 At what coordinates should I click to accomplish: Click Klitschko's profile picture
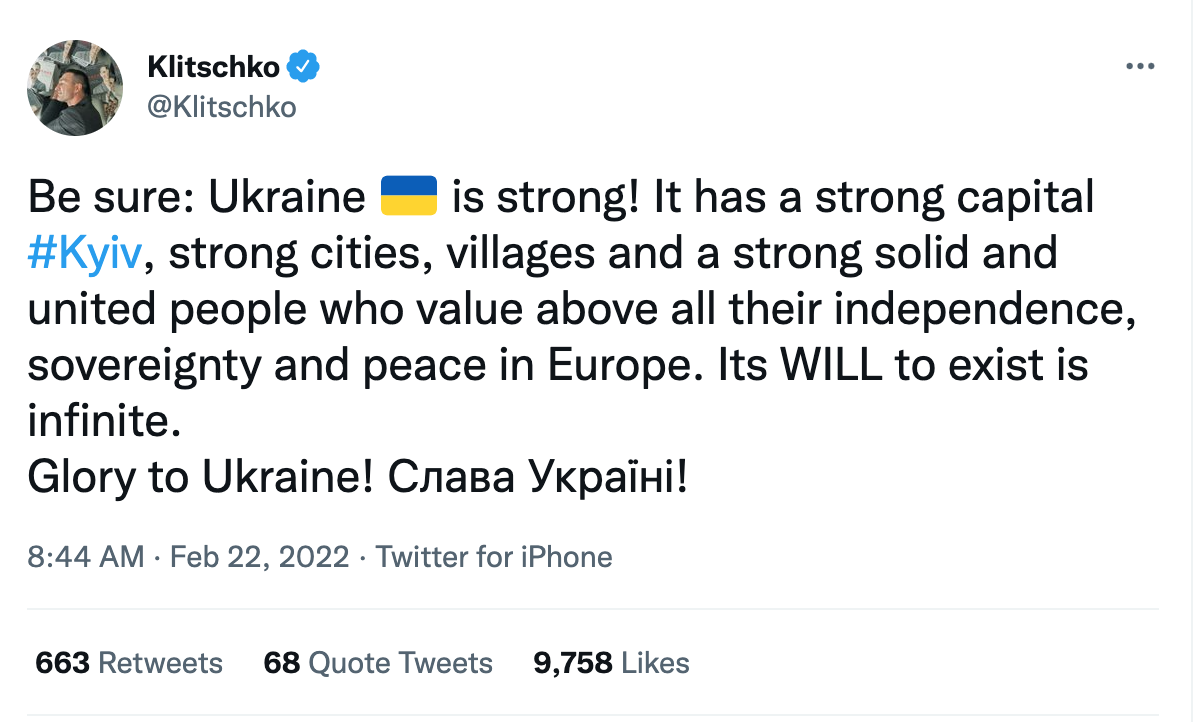tap(75, 88)
